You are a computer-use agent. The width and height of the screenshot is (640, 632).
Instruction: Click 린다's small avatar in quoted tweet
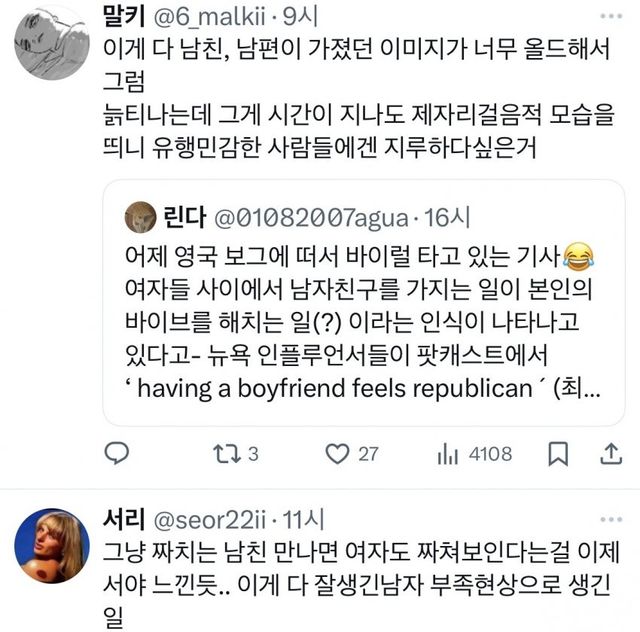click(139, 216)
